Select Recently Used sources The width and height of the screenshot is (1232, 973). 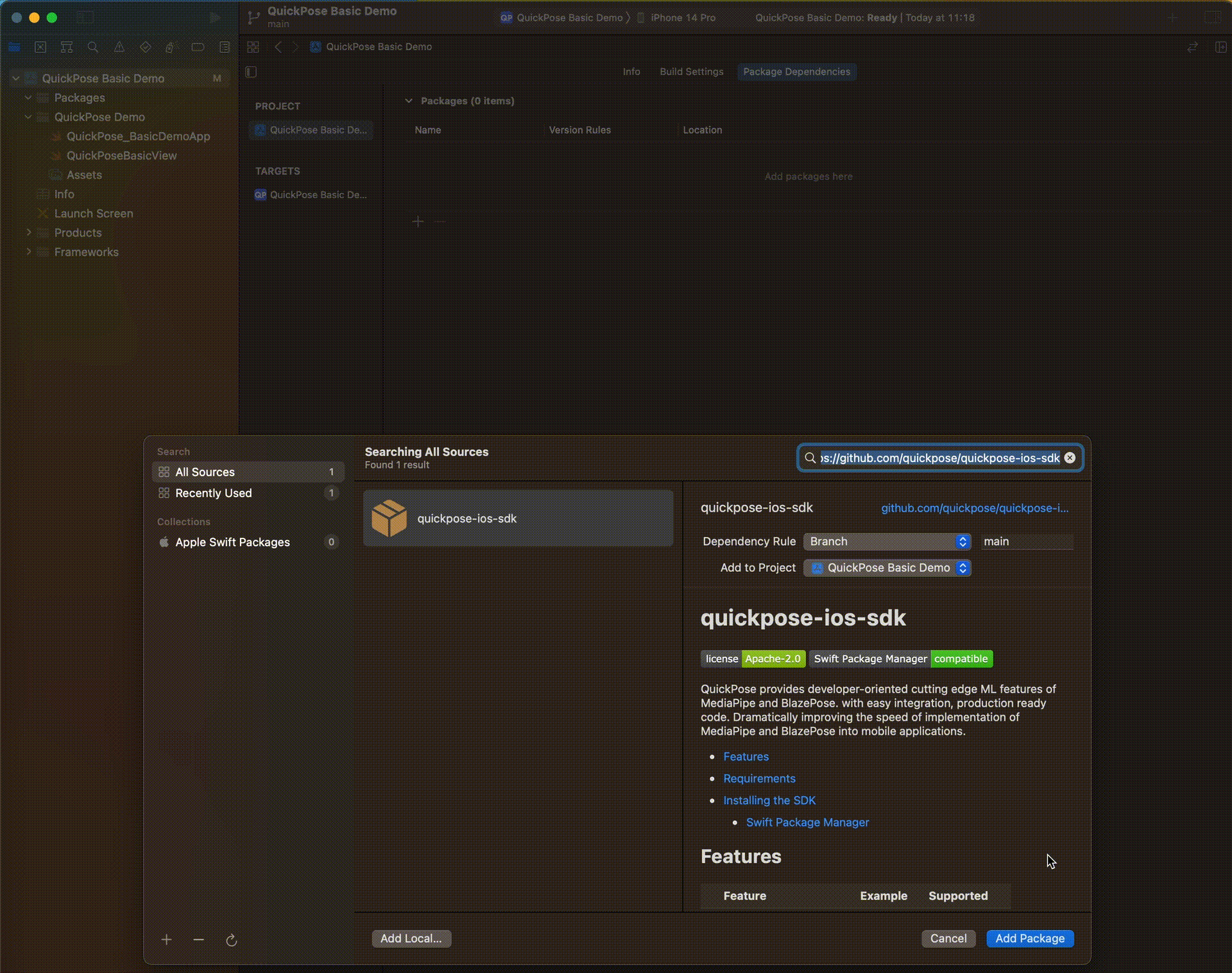[214, 493]
